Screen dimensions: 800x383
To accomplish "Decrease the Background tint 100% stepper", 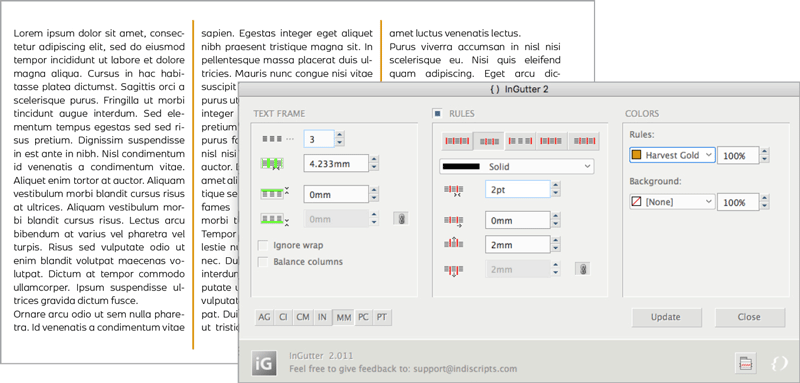I will click(x=764, y=206).
